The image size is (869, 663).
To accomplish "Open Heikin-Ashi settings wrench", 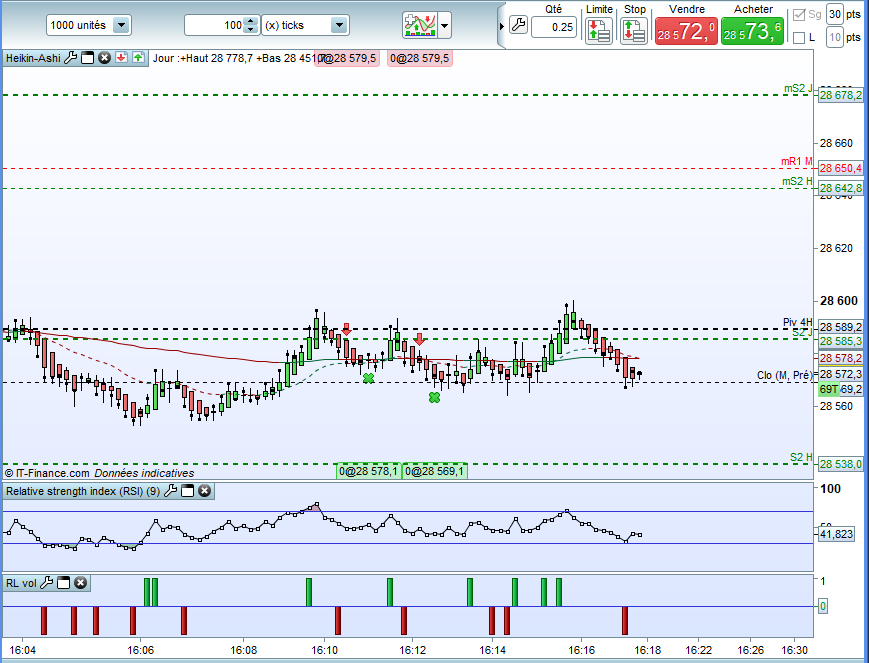I will pyautogui.click(x=70, y=58).
